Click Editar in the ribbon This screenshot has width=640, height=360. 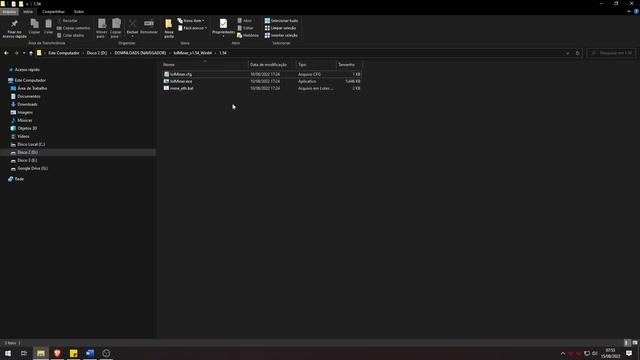[245, 28]
